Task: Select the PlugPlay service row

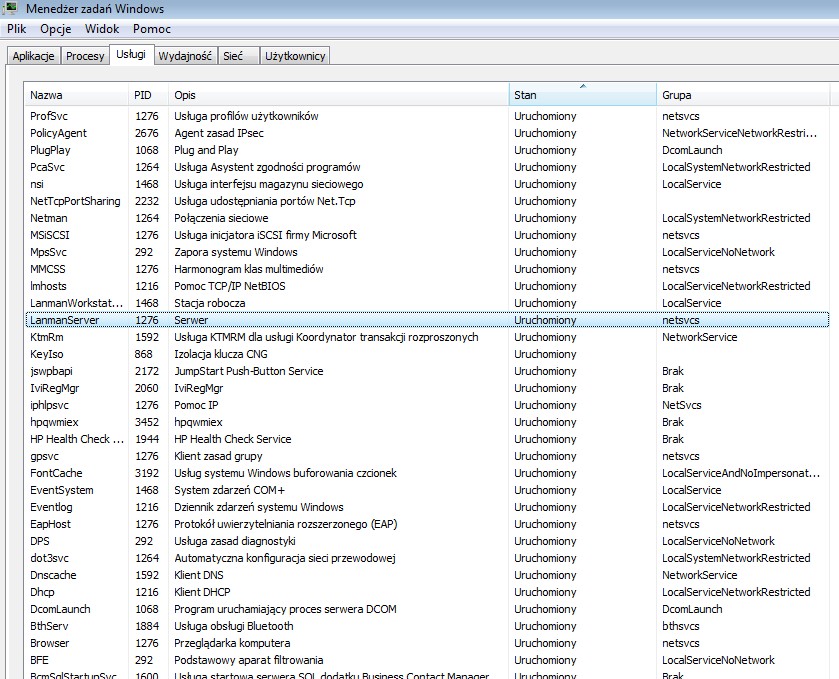Action: [427, 150]
